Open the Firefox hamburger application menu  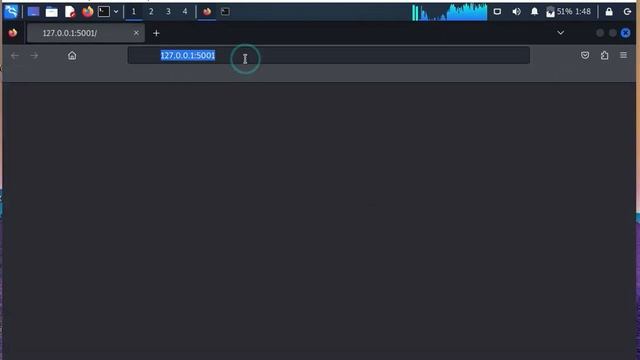623,55
